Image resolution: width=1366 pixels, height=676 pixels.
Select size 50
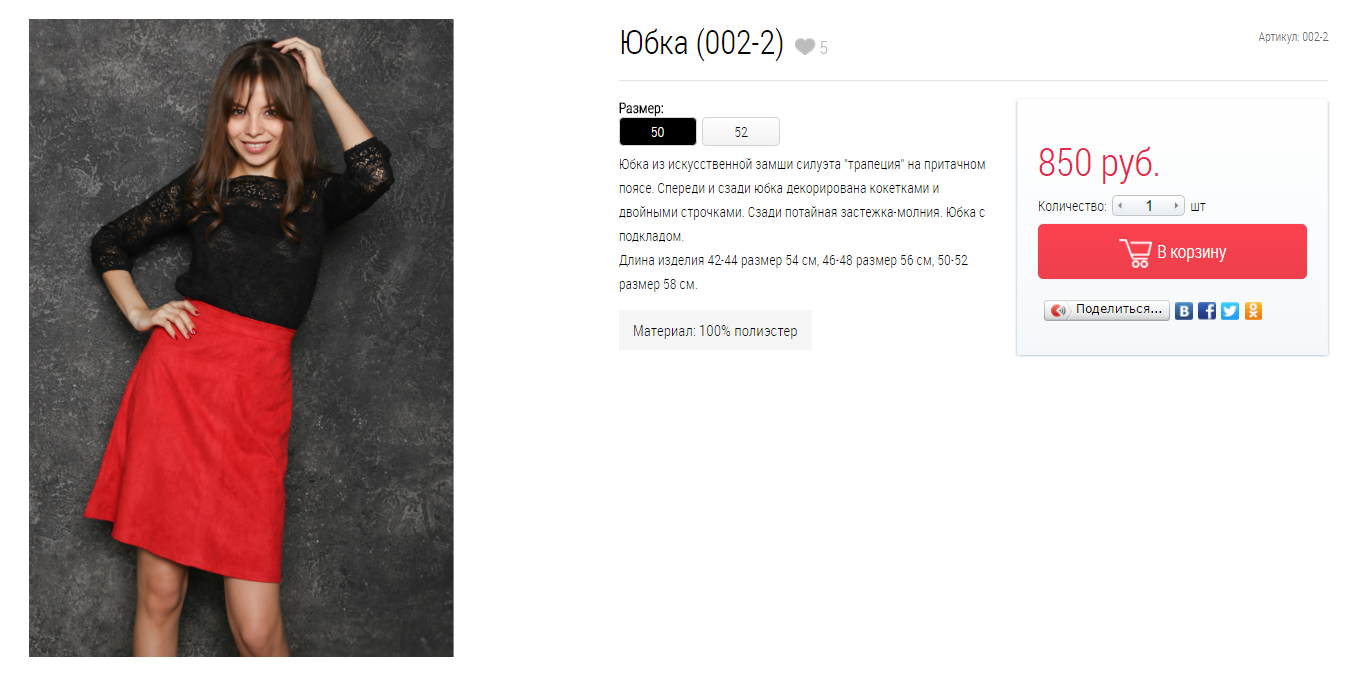pos(657,132)
